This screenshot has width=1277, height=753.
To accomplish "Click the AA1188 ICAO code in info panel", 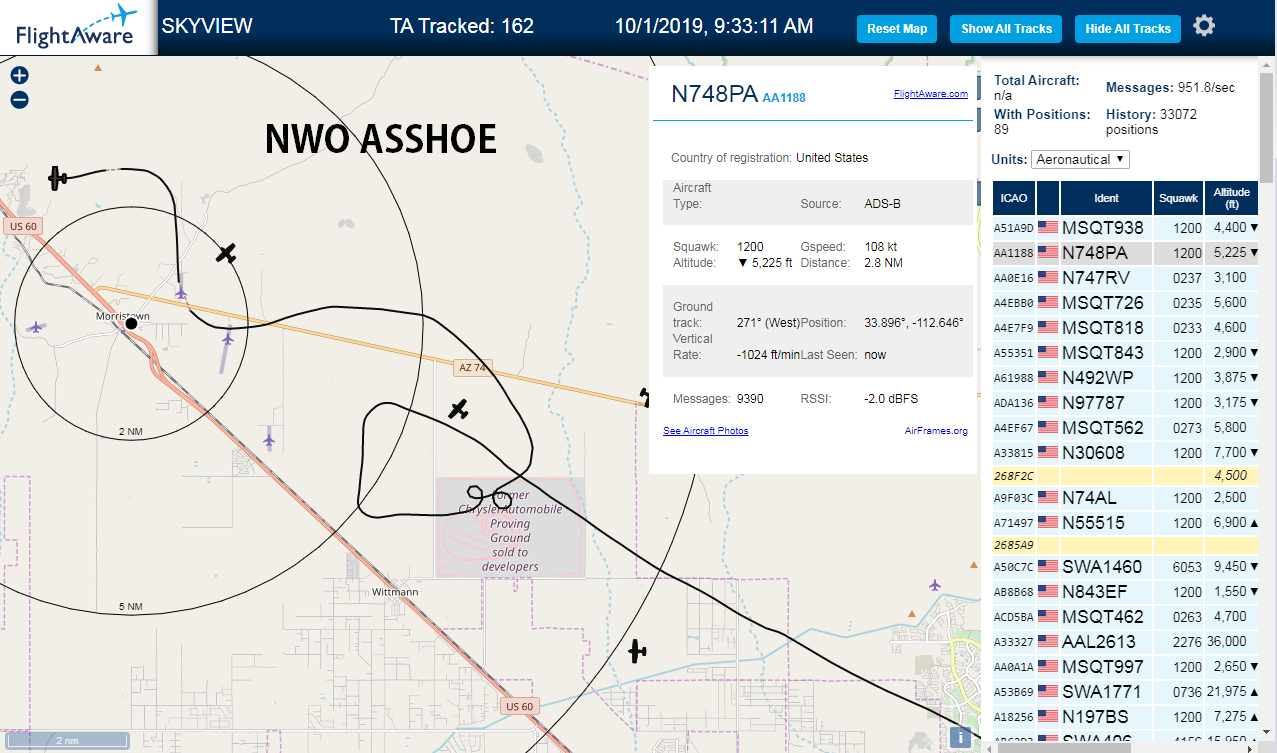I will pyautogui.click(x=784, y=98).
